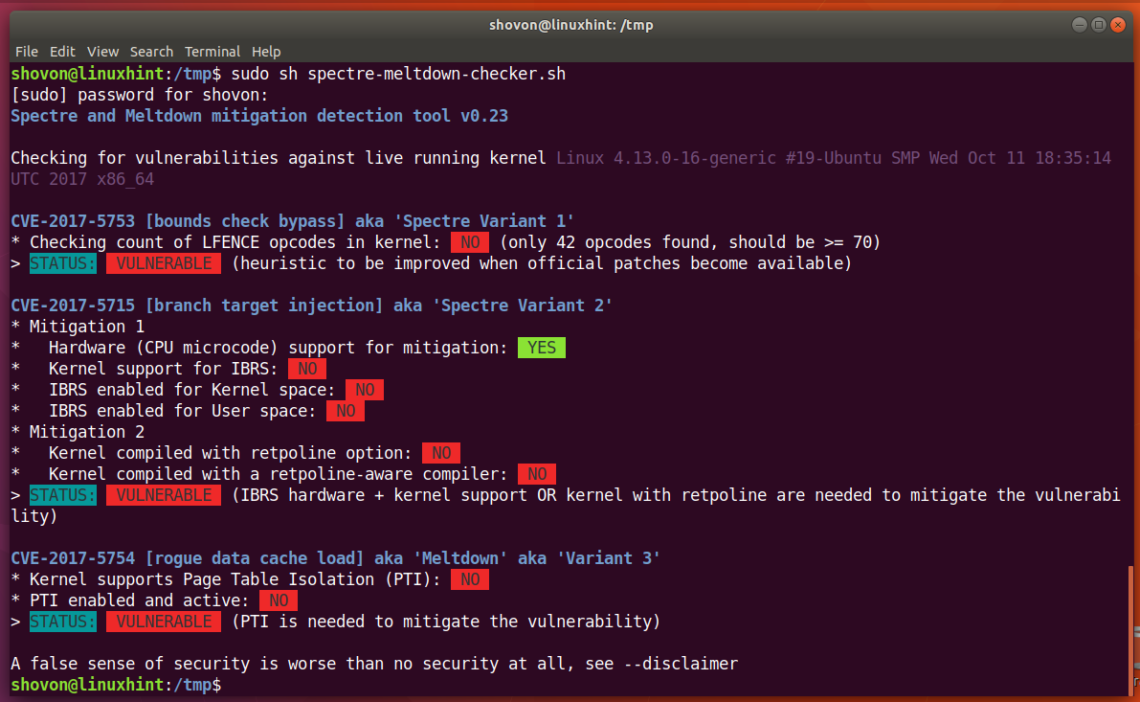1140x702 pixels.
Task: Click the 'UTC 2017 x86_64' text
Action: 82,179
